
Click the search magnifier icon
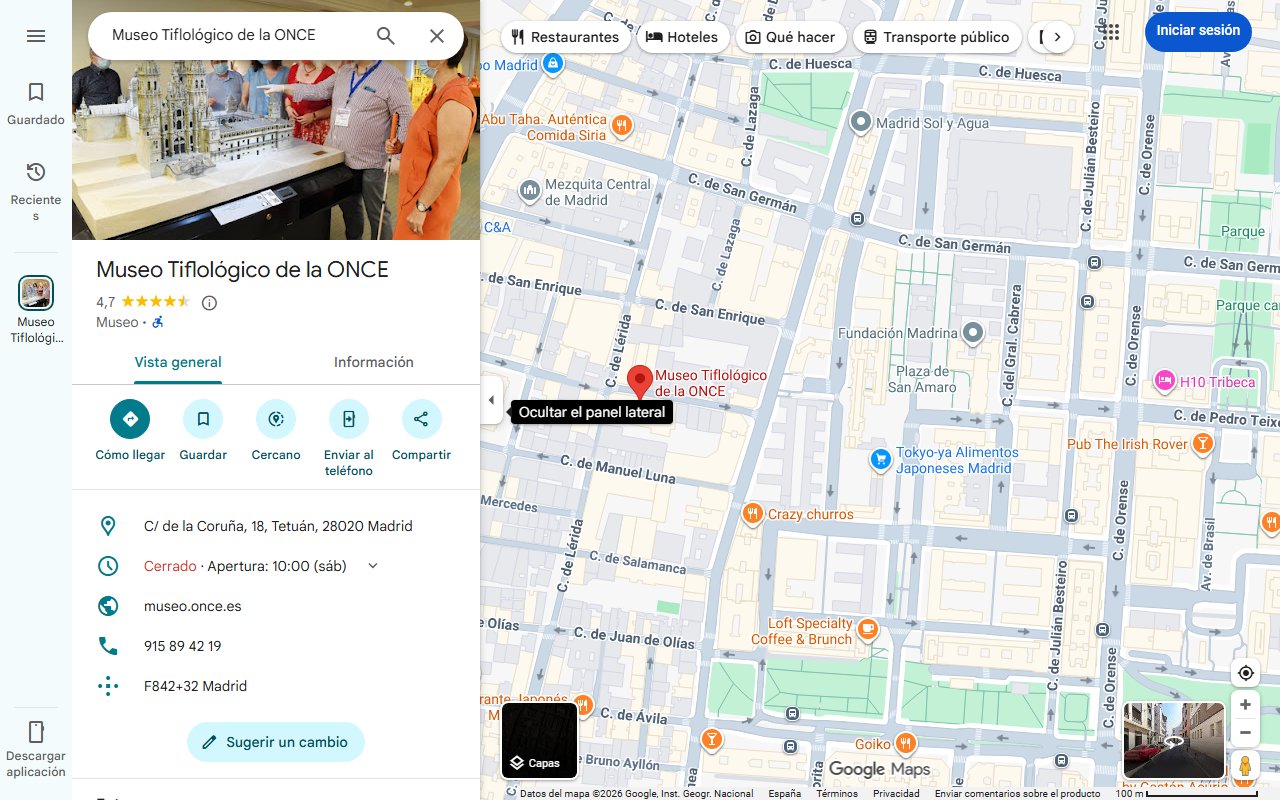pyautogui.click(x=386, y=36)
